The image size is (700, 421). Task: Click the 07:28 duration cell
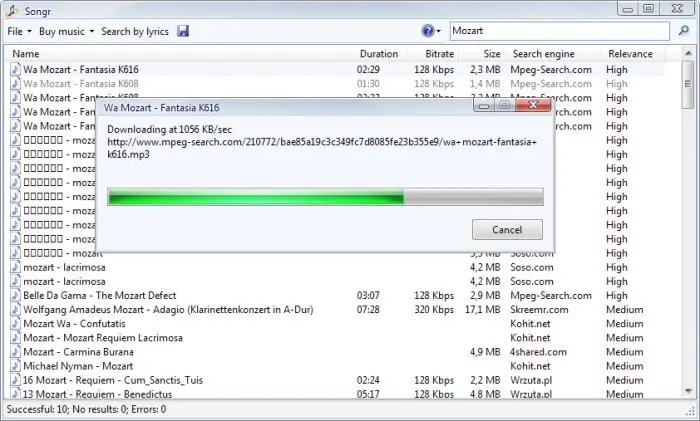tap(368, 310)
